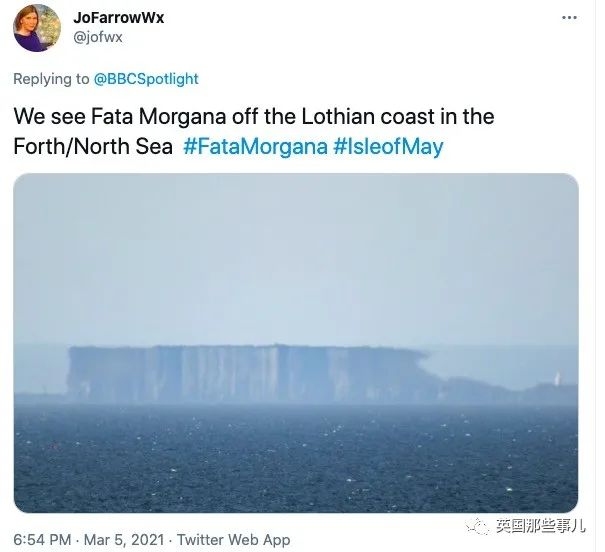Click the 6:54 PM timestamp
This screenshot has width=605, height=552.
(x=42, y=540)
